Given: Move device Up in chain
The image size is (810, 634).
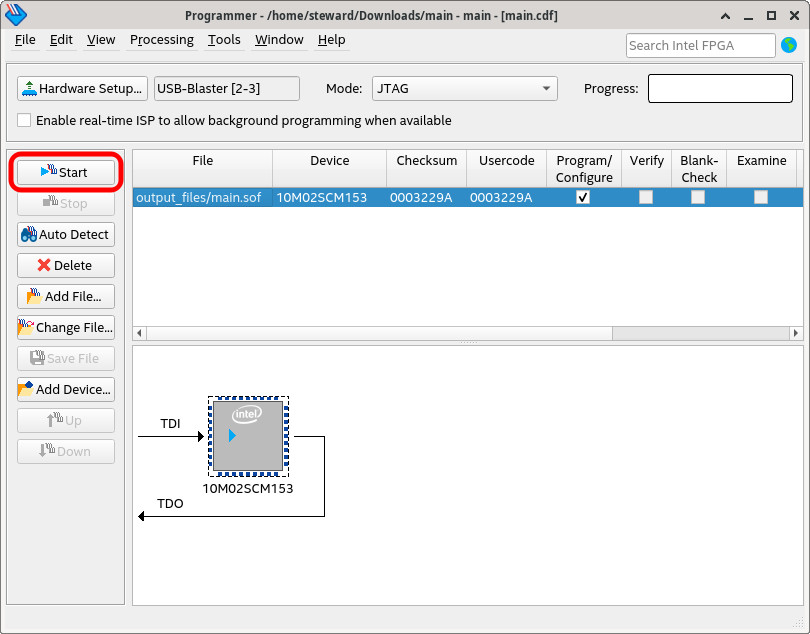Looking at the screenshot, I should pos(66,421).
